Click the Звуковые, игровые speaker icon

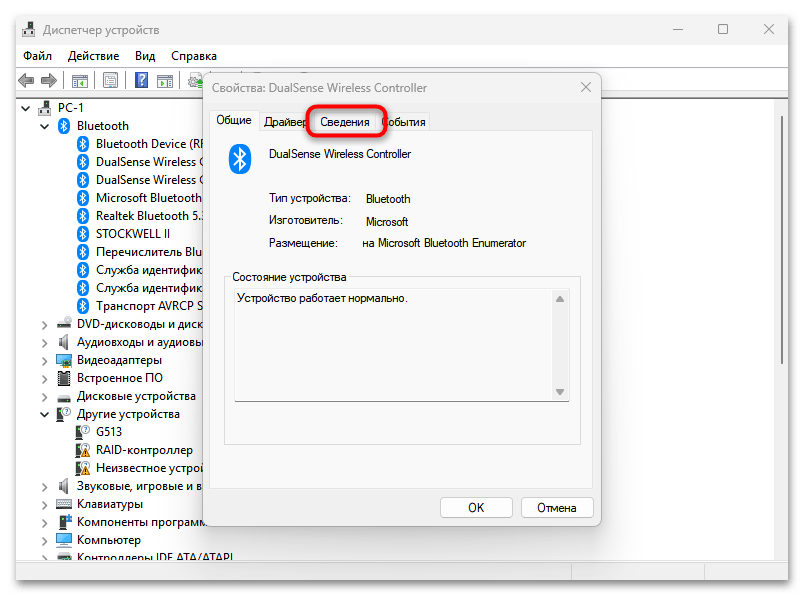(x=64, y=486)
